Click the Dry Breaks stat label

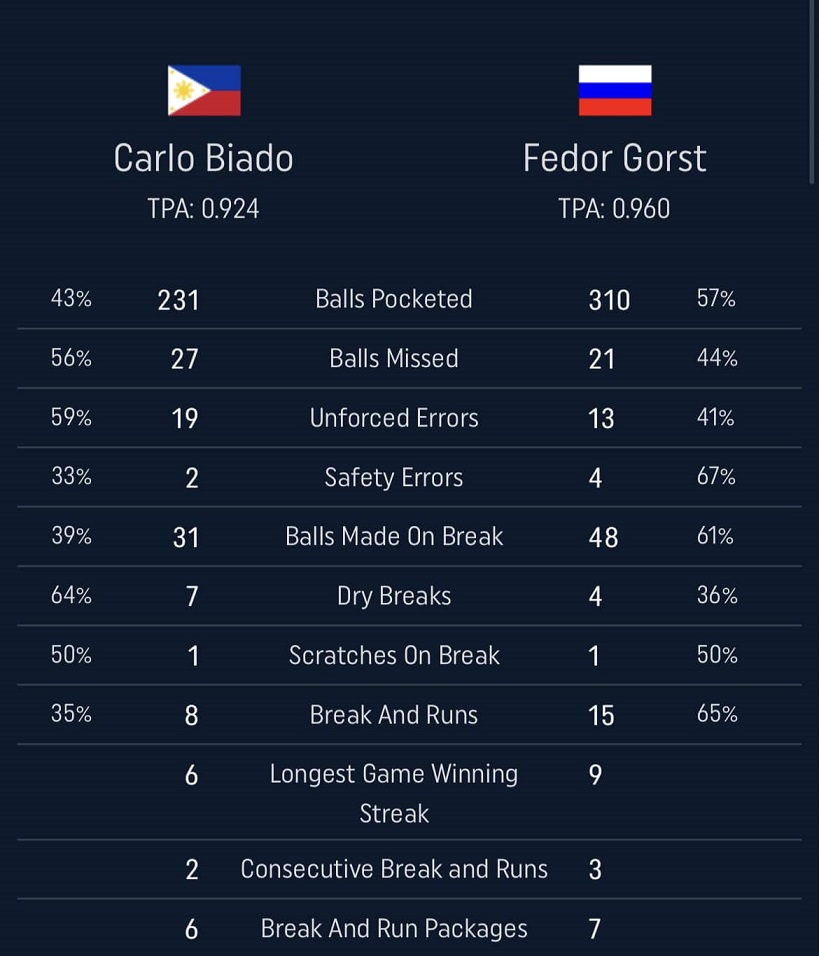394,596
